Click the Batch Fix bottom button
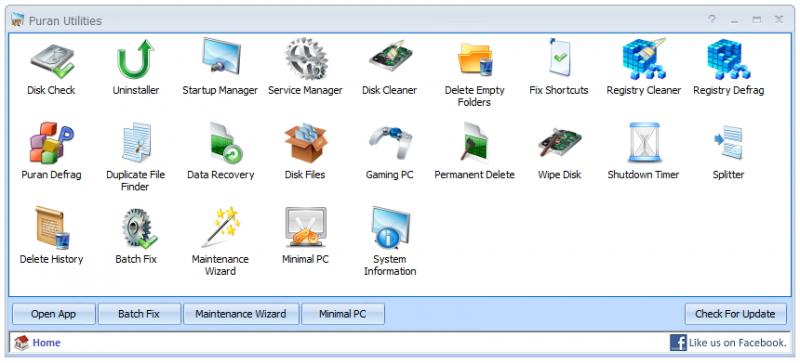The image size is (800, 363). [x=139, y=314]
